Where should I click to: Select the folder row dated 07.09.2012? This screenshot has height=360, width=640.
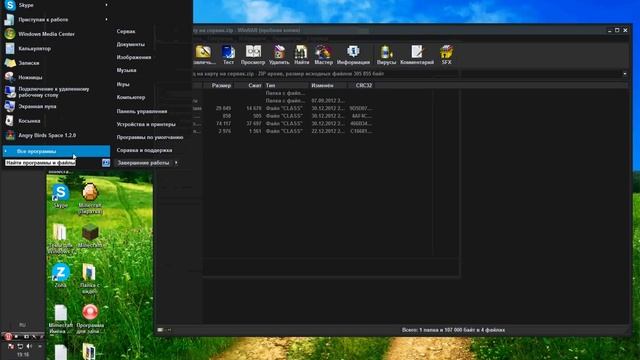point(282,100)
